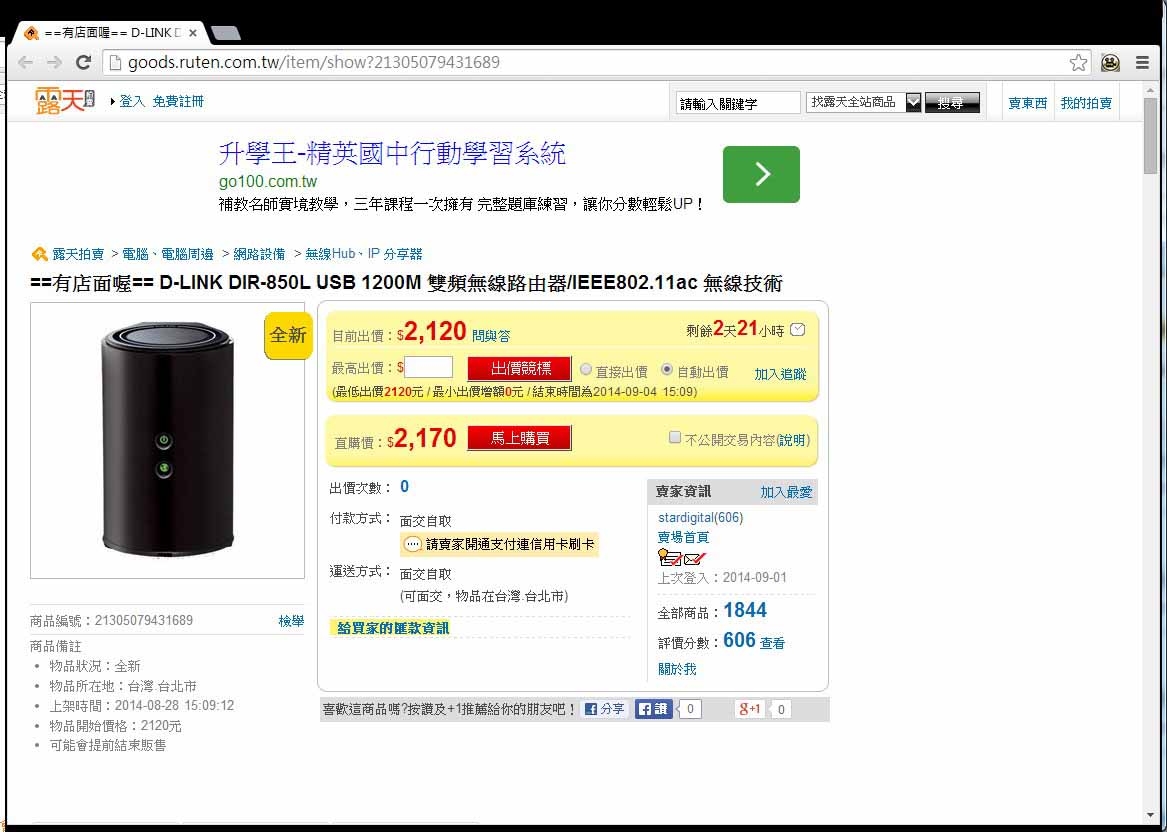Click the 免費註冊 register link
The height and width of the screenshot is (832, 1167).
(x=178, y=101)
